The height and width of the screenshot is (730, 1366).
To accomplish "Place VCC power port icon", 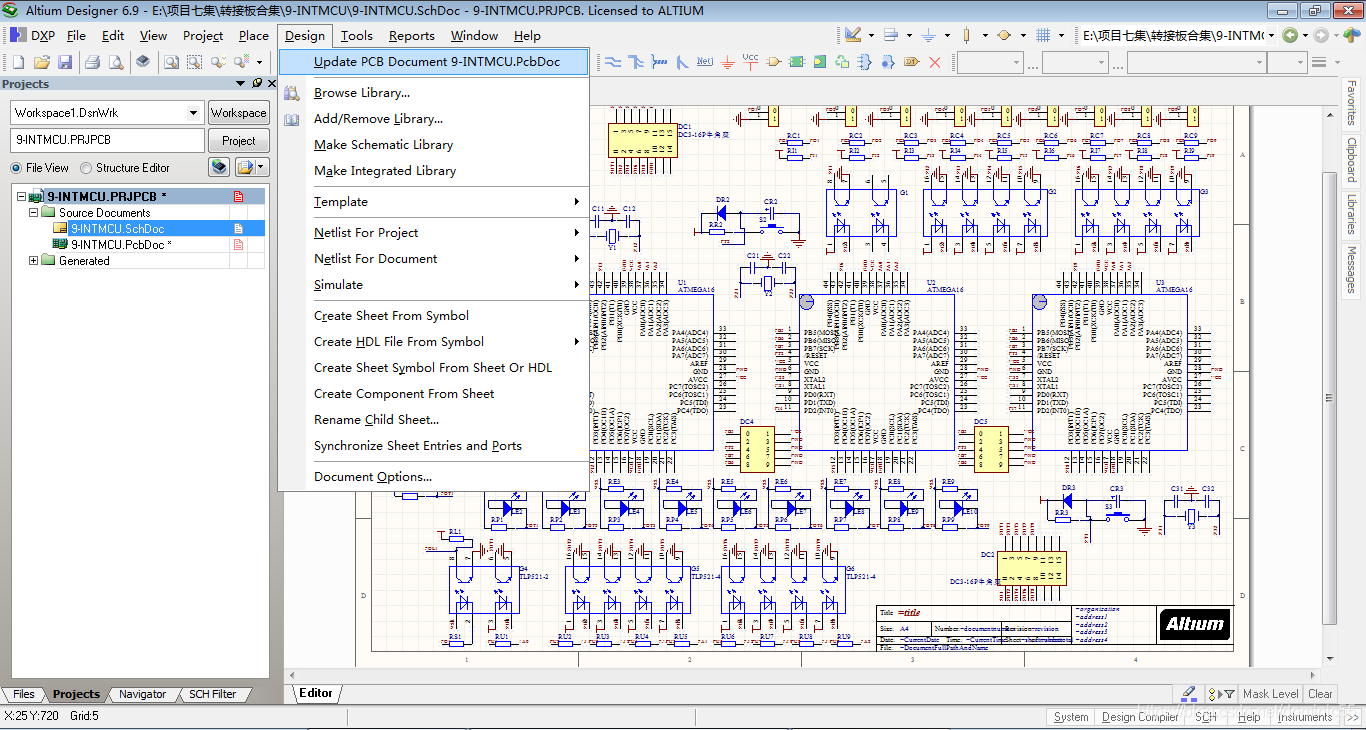I will pyautogui.click(x=750, y=62).
